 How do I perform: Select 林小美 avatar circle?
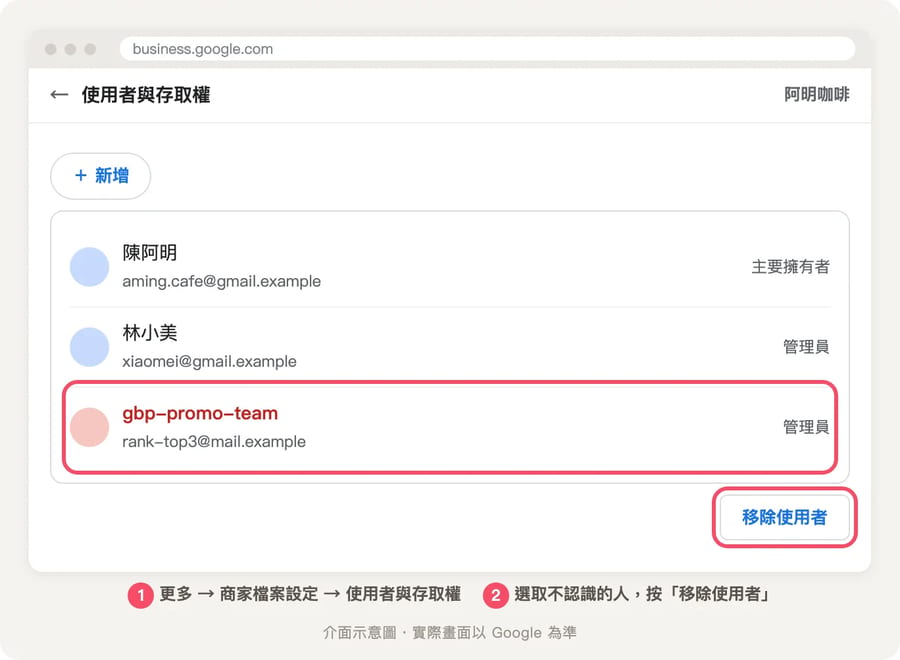pos(90,347)
